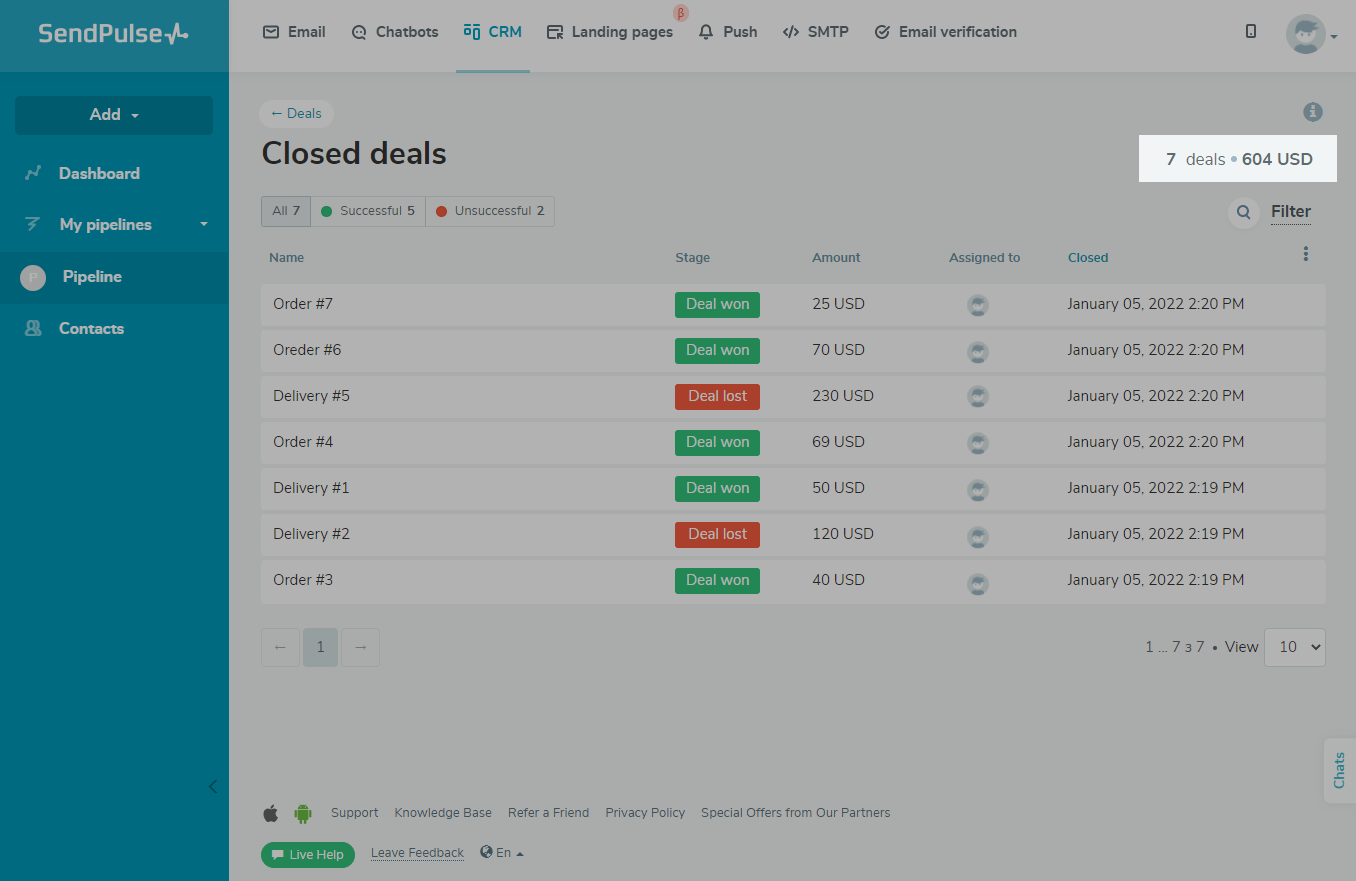Expand the My pipelines menu
The height and width of the screenshot is (881, 1356).
coord(114,225)
